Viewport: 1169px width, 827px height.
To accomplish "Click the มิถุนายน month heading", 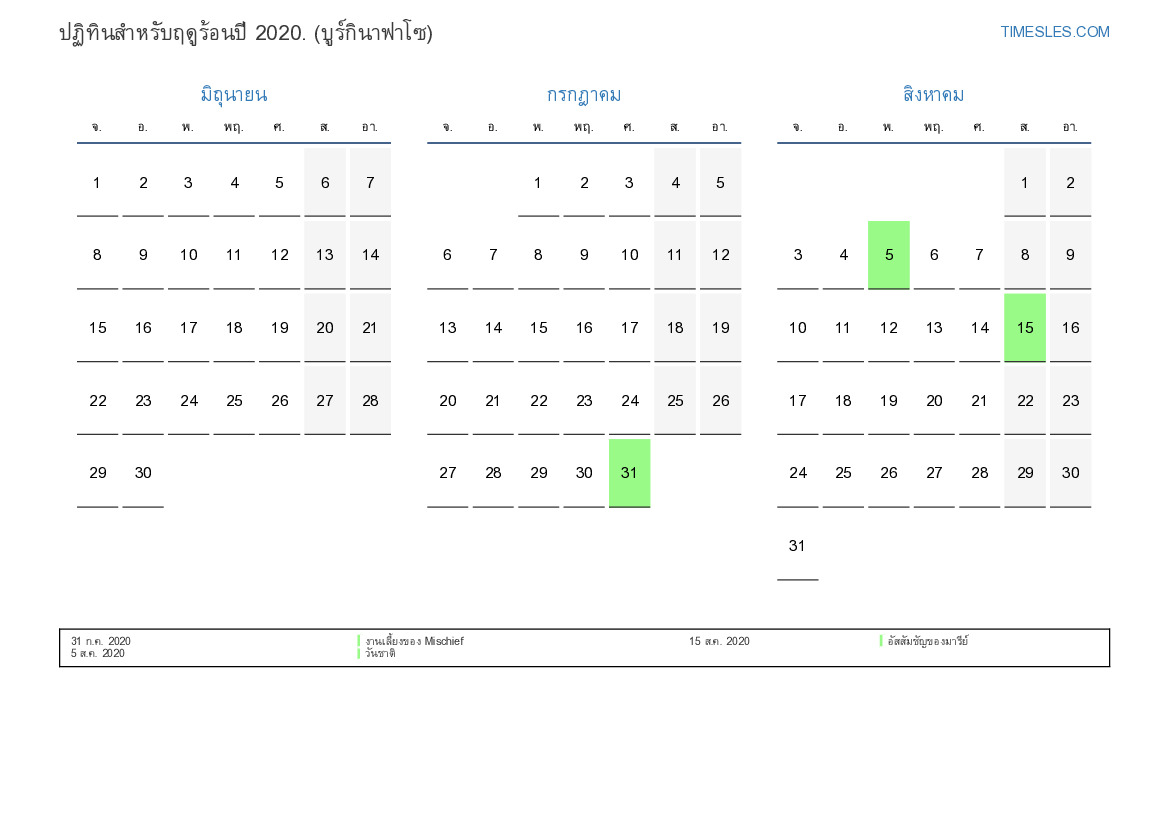I will coord(233,95).
